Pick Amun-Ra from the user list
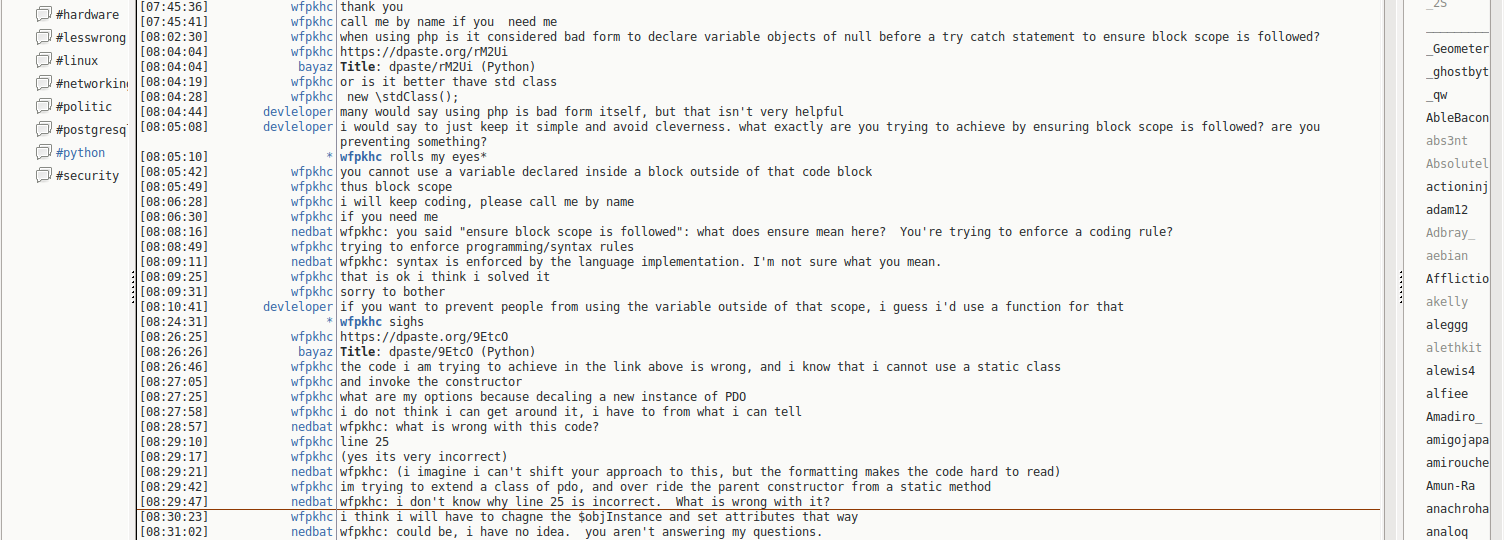Viewport: 1504px width, 540px height. [x=1450, y=486]
